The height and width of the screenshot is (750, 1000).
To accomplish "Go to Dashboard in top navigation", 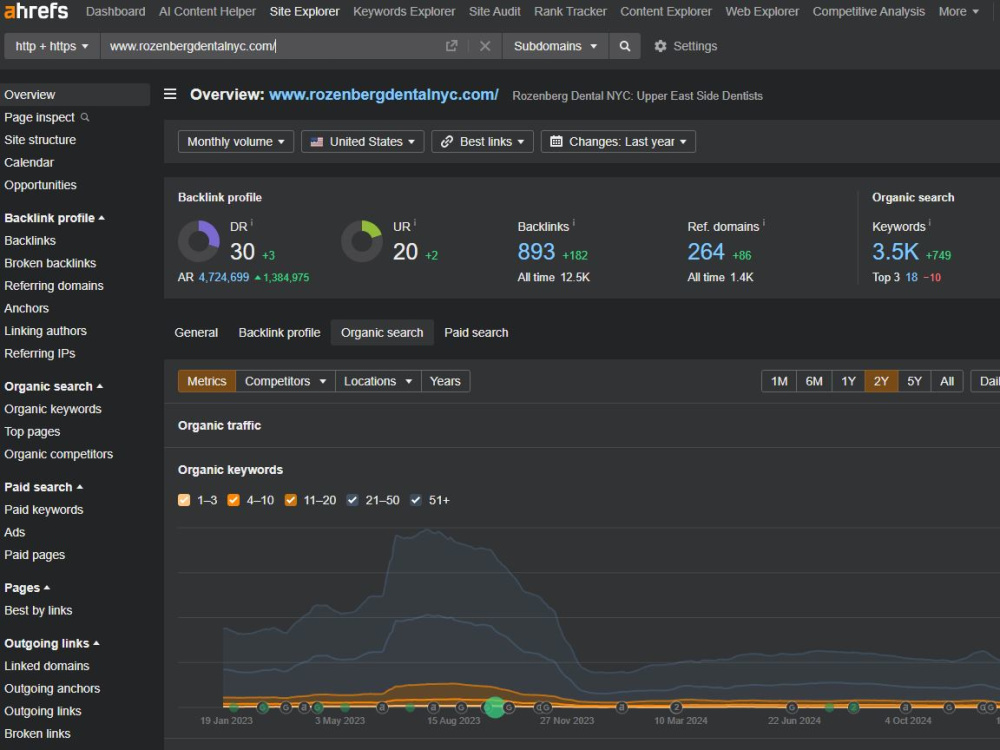I will (x=115, y=11).
